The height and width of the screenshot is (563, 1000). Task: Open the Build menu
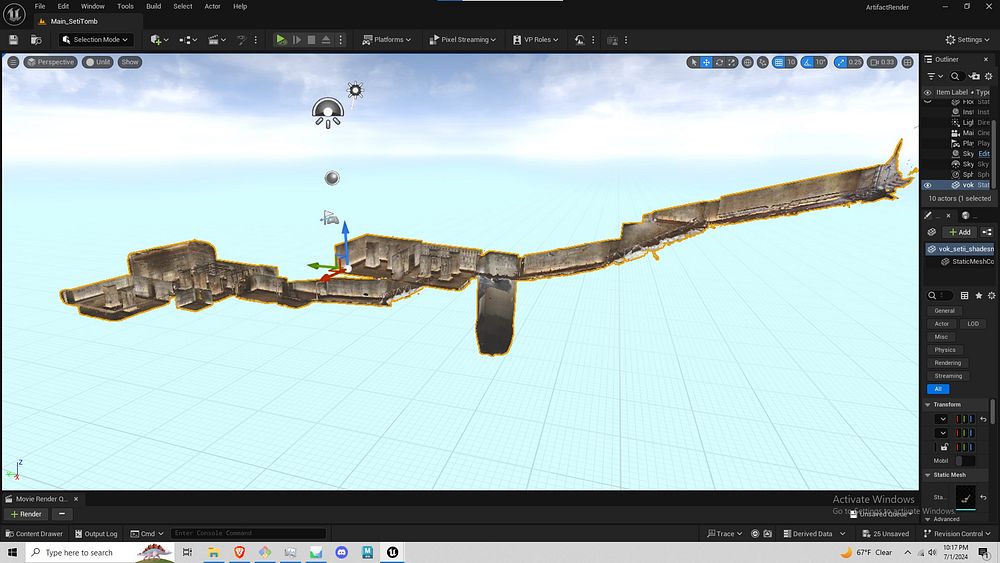pos(153,6)
